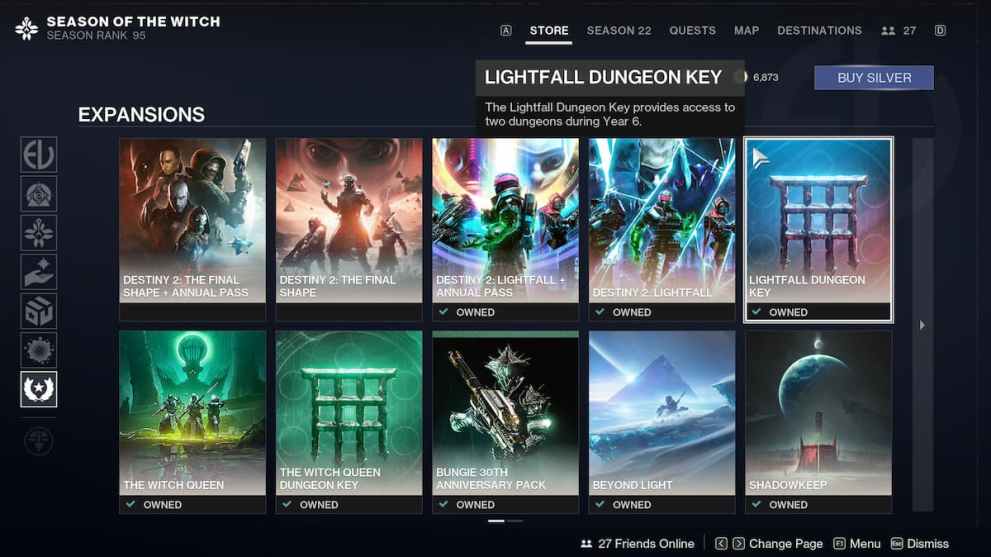Click the highlighted laurel star Expansions icon

pyautogui.click(x=39, y=389)
